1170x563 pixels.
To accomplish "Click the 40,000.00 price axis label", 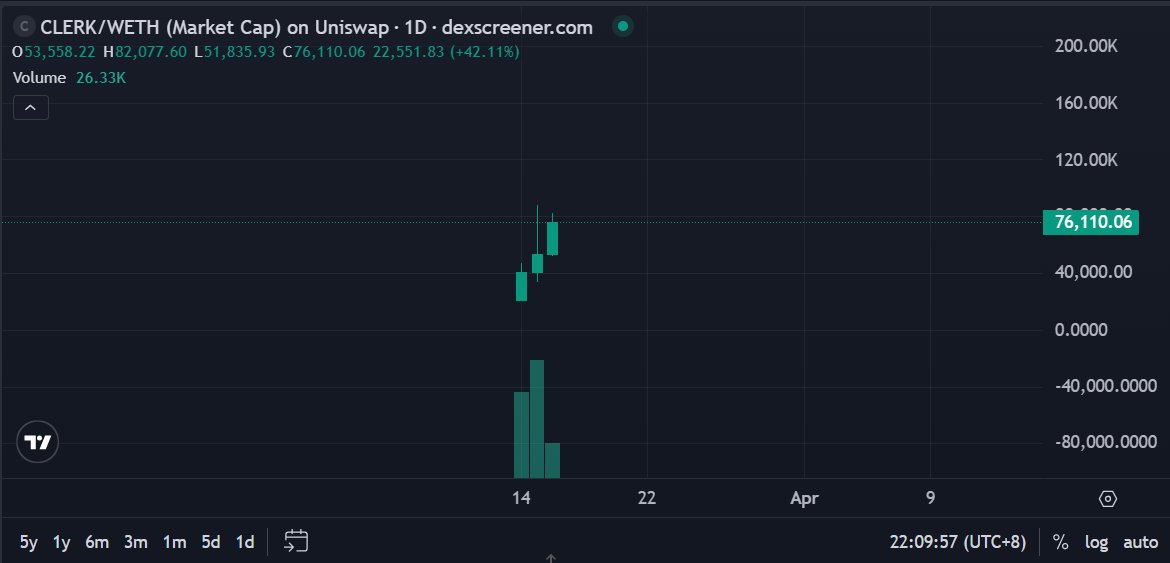I will (1093, 272).
